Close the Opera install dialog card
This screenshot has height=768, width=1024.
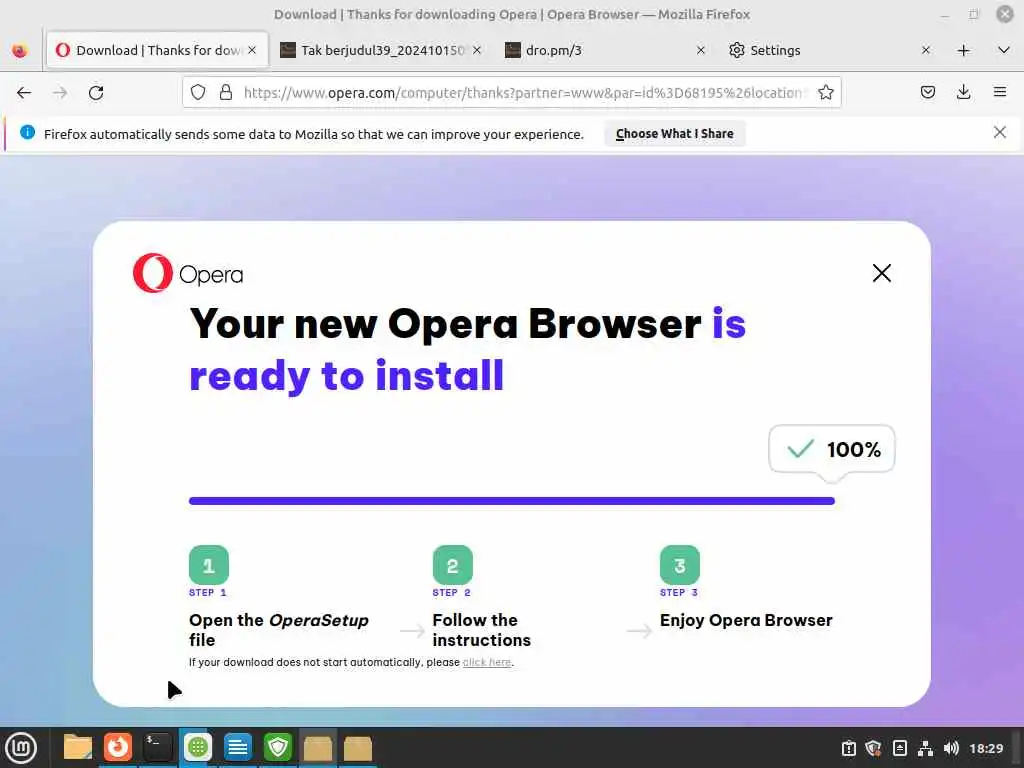pos(882,273)
